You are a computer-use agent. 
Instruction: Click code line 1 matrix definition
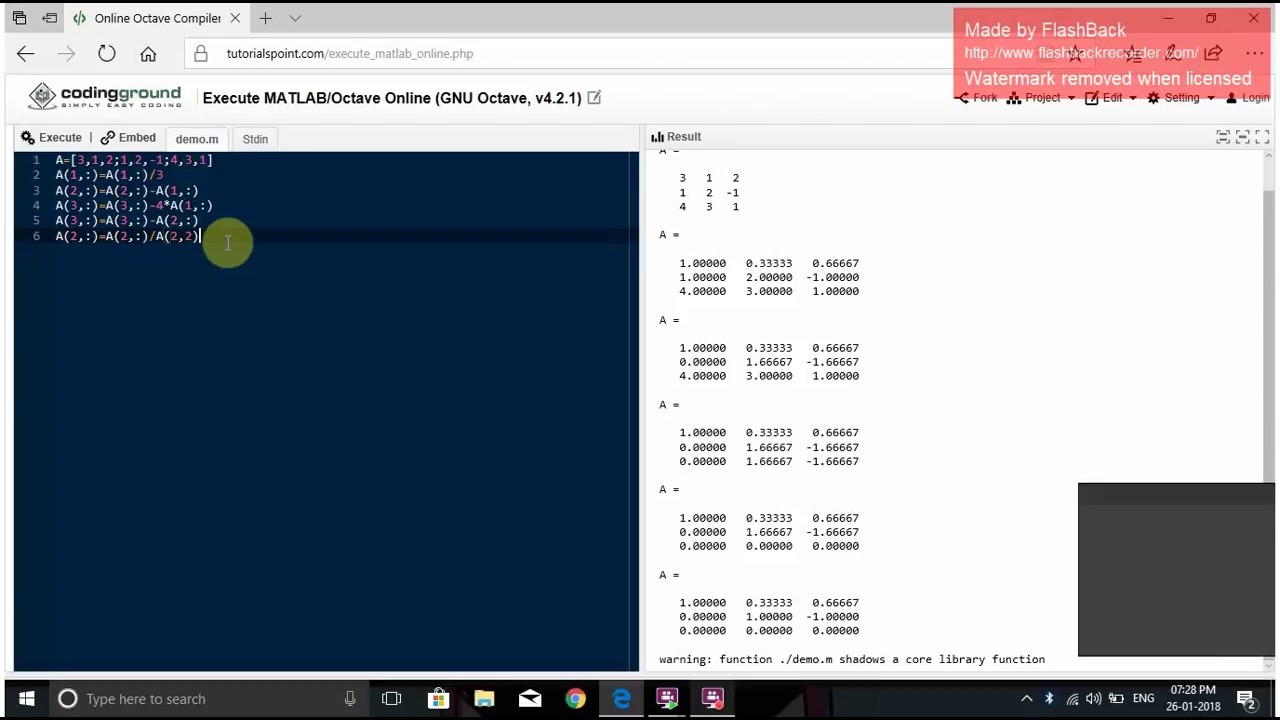[134, 160]
